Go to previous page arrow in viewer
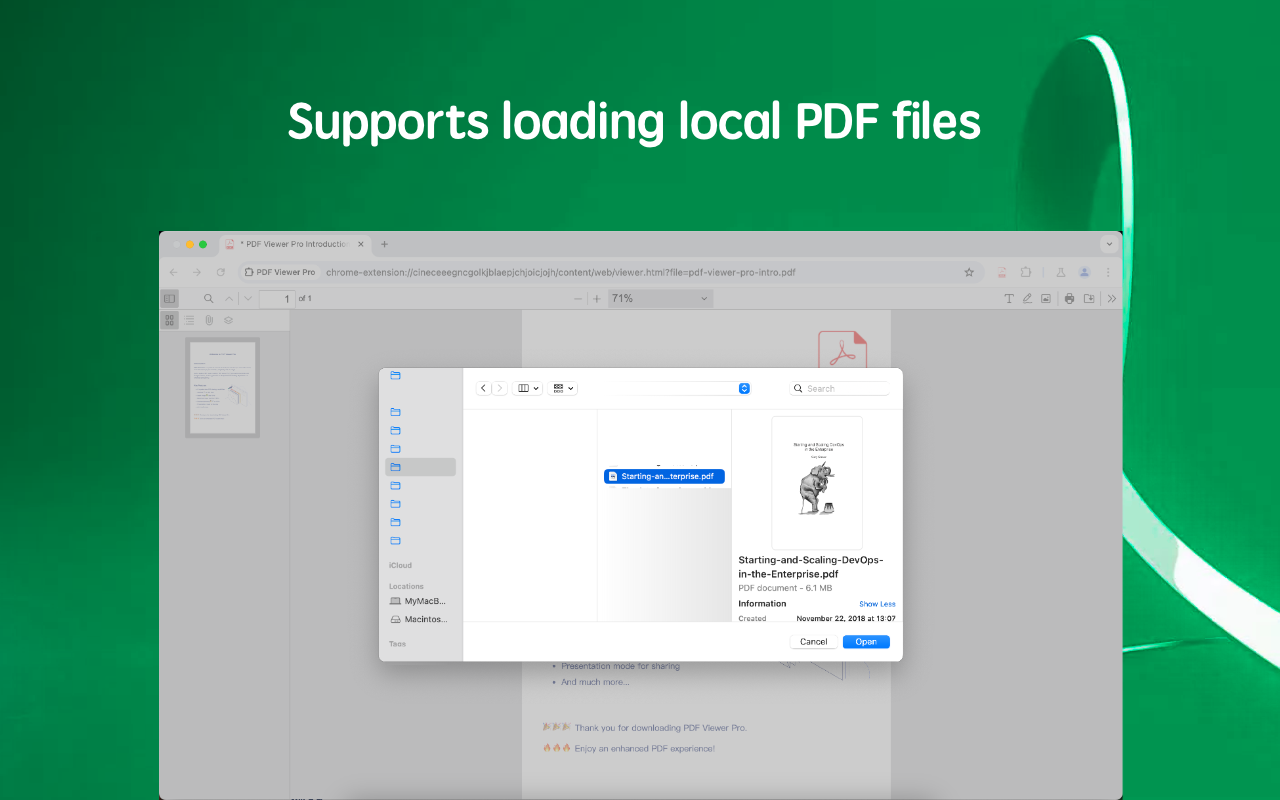This screenshot has width=1280, height=800. click(x=229, y=298)
